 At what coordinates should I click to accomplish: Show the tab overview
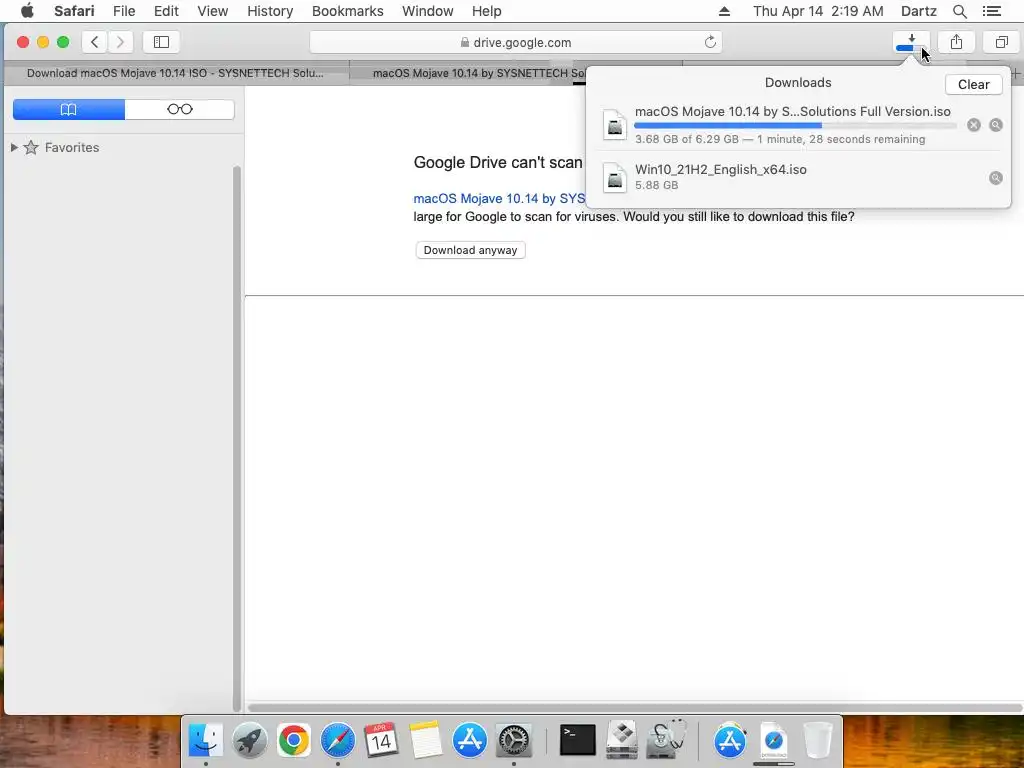point(1001,42)
